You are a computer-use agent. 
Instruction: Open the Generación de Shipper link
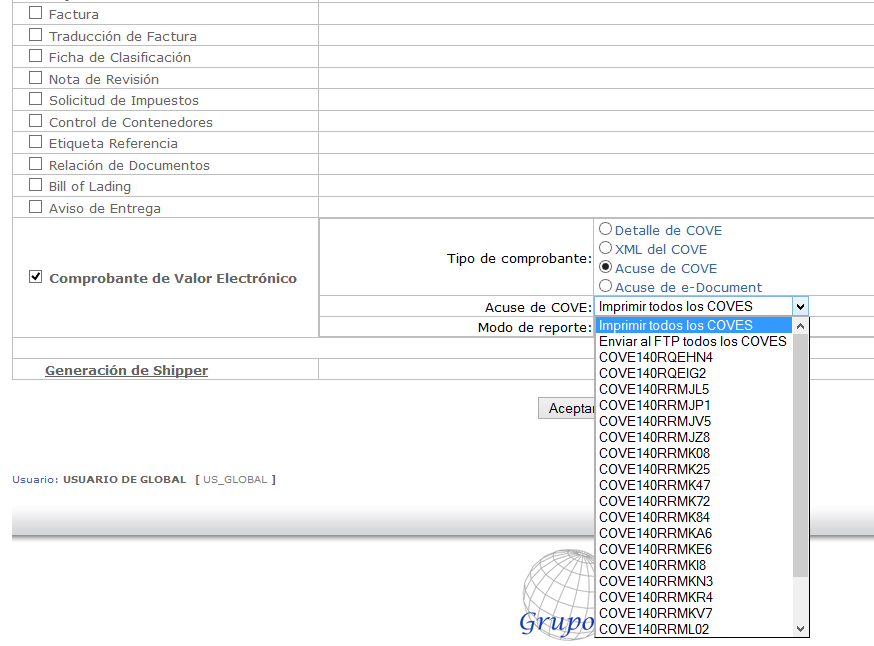click(127, 370)
